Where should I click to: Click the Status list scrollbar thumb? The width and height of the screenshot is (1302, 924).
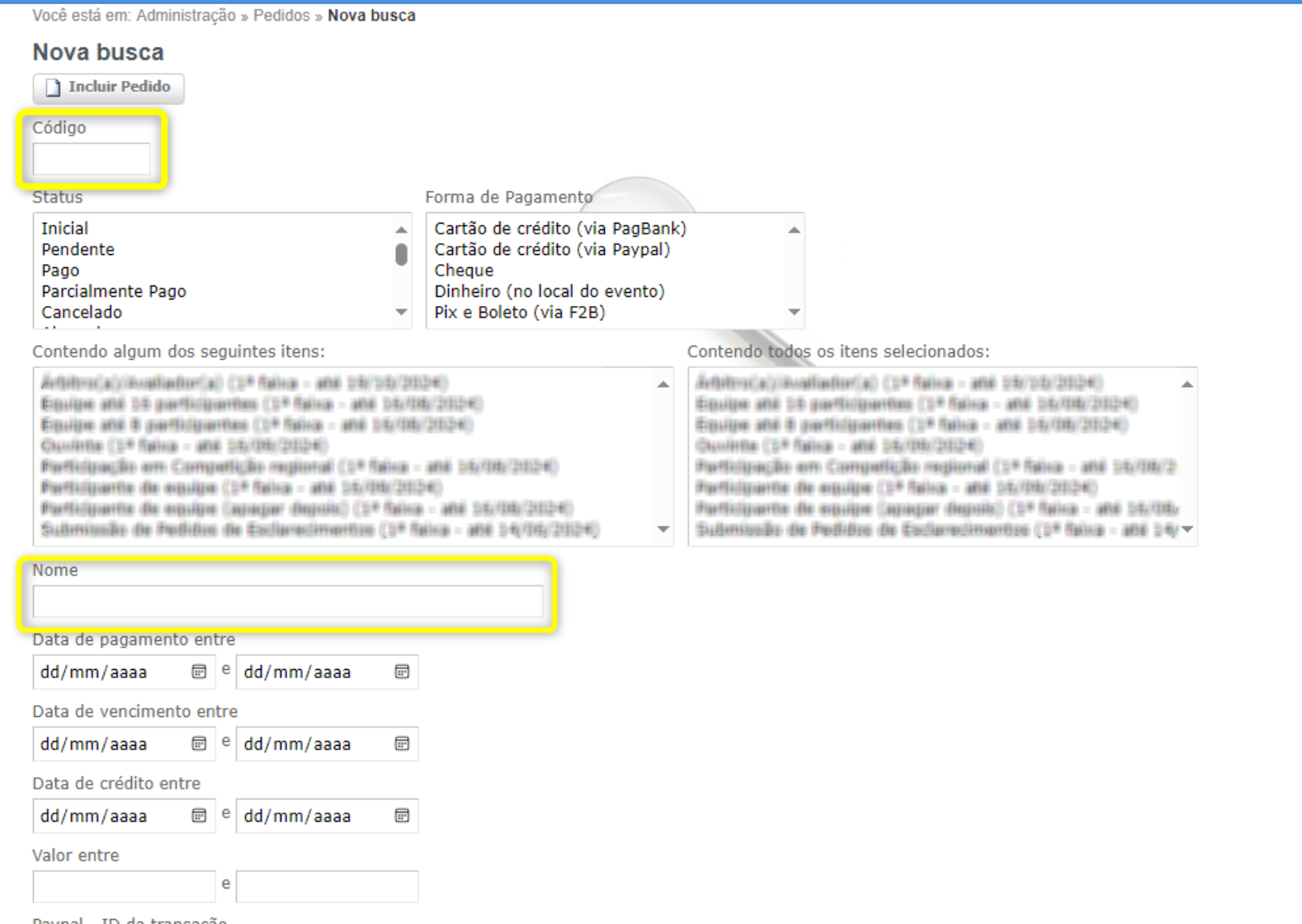(x=401, y=254)
